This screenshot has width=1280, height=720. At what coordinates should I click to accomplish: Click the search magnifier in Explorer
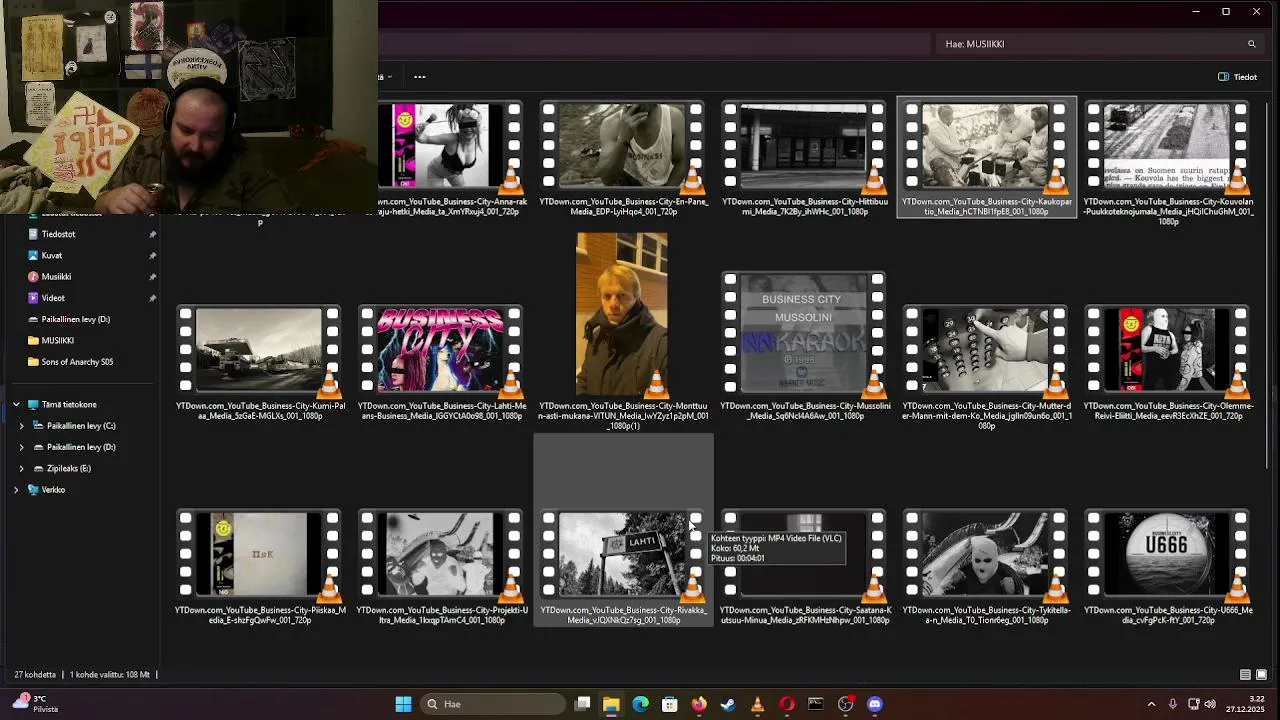[x=1251, y=44]
